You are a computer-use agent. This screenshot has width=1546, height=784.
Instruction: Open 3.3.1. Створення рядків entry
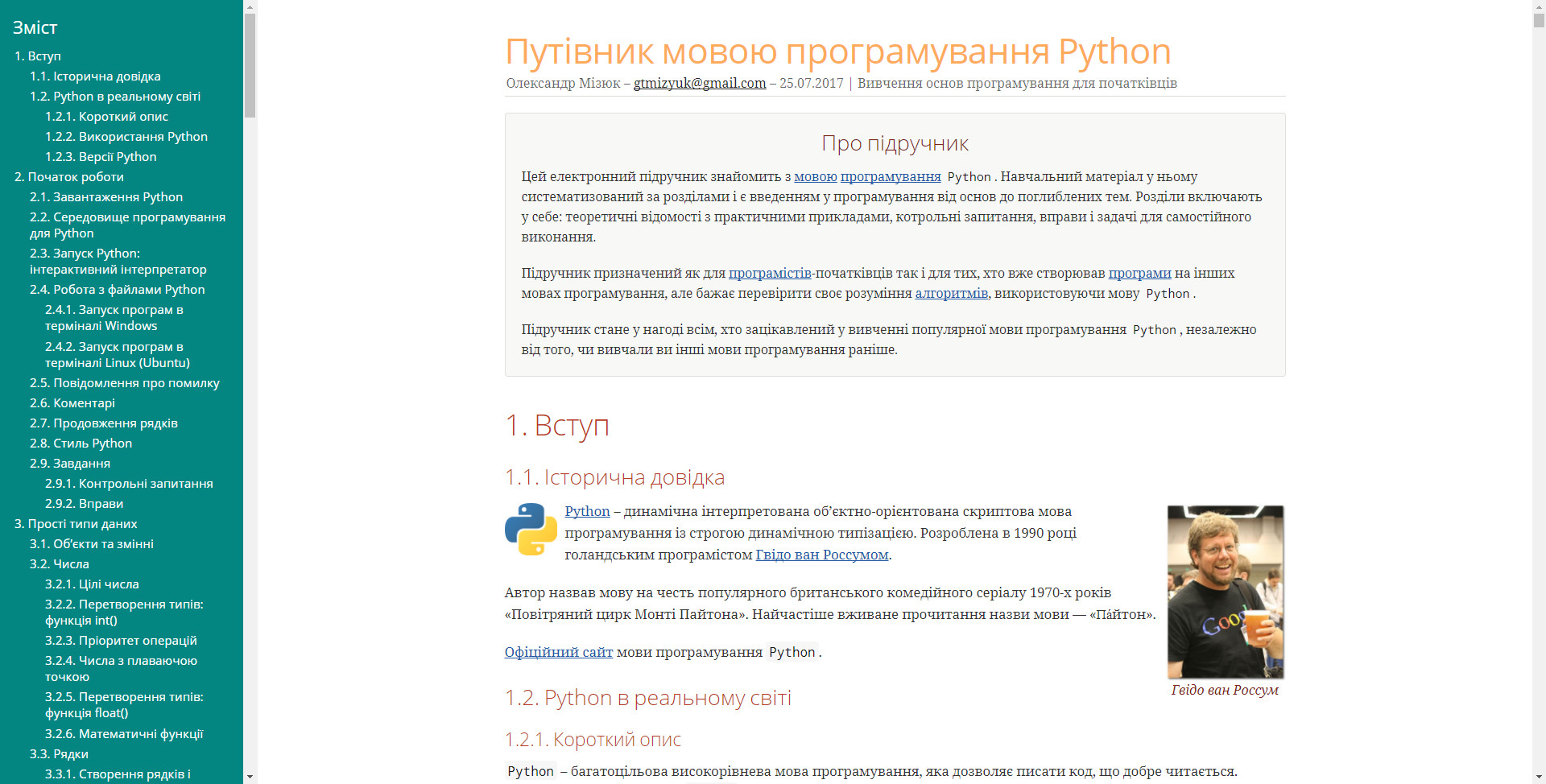118,774
